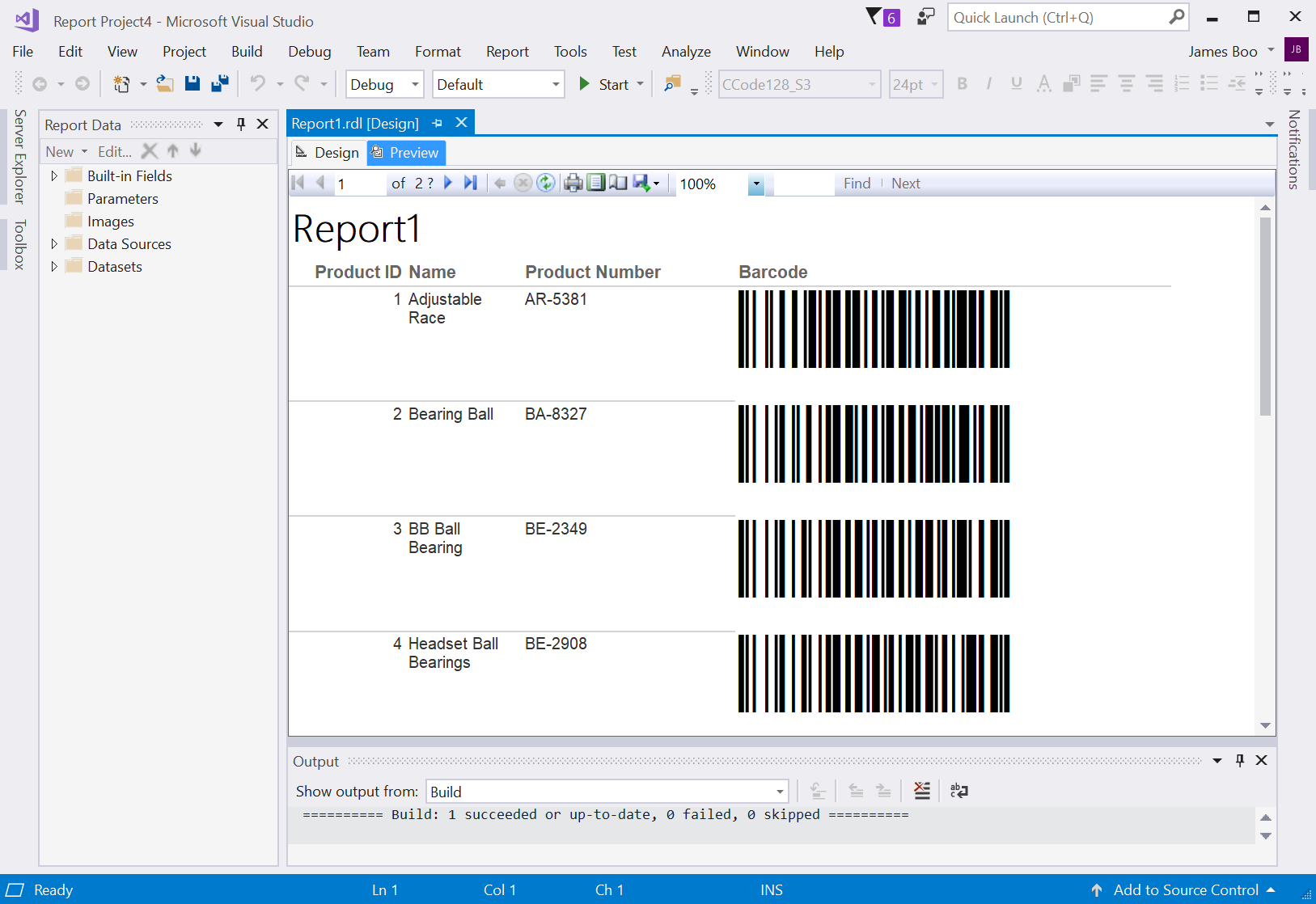This screenshot has height=904, width=1316.
Task: Pin the Report Data panel
Action: pos(240,125)
